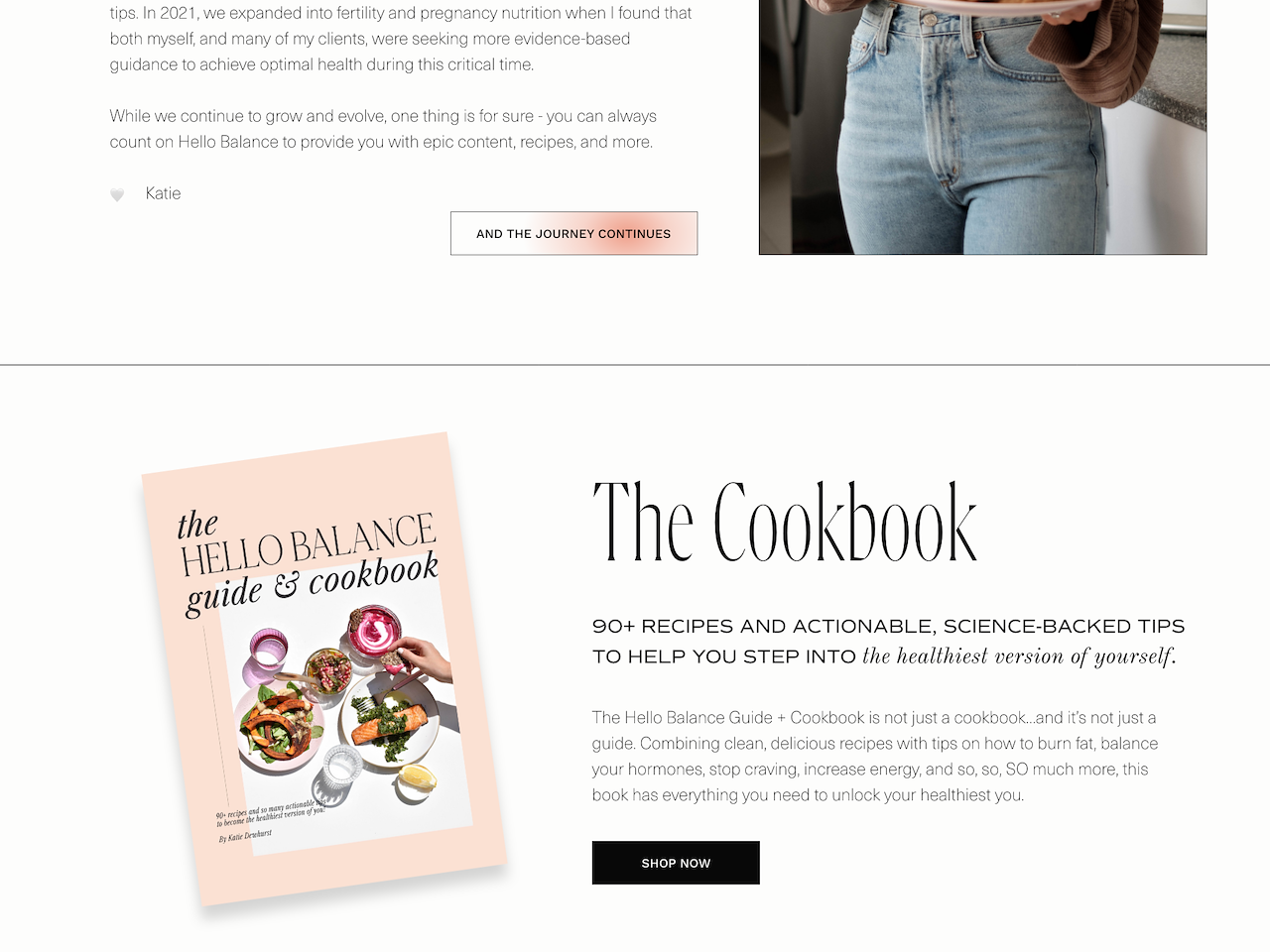Click the 90+ Recipes and Actionable subtitle

(888, 641)
